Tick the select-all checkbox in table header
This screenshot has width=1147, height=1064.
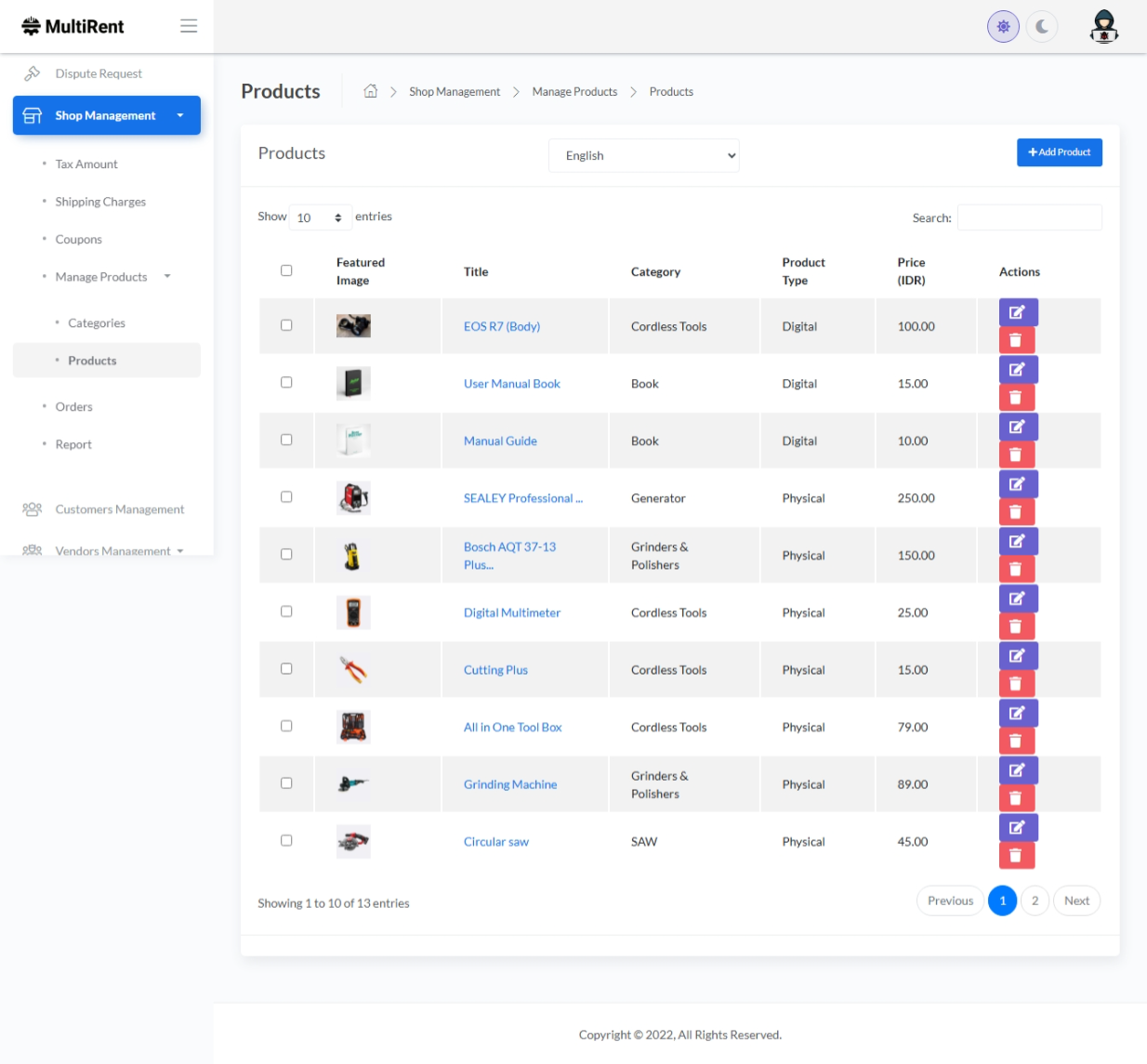click(286, 270)
